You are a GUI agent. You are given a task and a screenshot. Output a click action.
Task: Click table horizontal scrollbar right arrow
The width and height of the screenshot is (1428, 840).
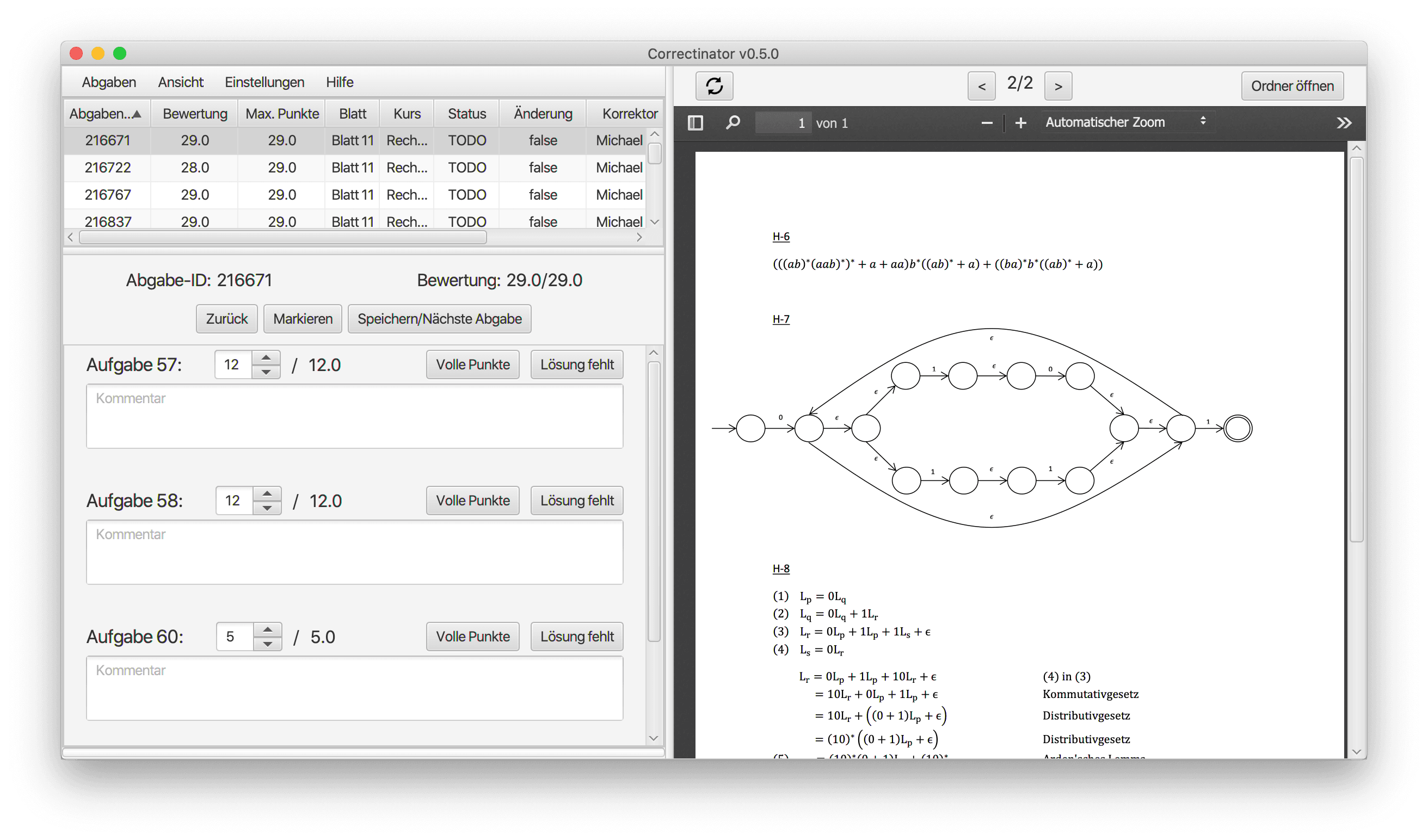coord(639,238)
